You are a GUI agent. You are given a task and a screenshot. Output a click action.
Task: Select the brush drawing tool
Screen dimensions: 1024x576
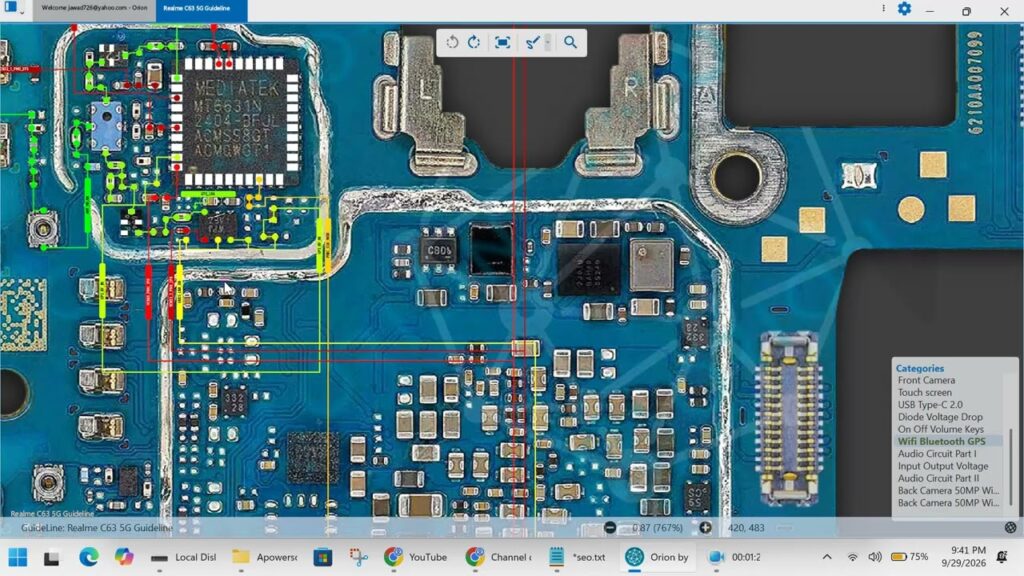(532, 42)
